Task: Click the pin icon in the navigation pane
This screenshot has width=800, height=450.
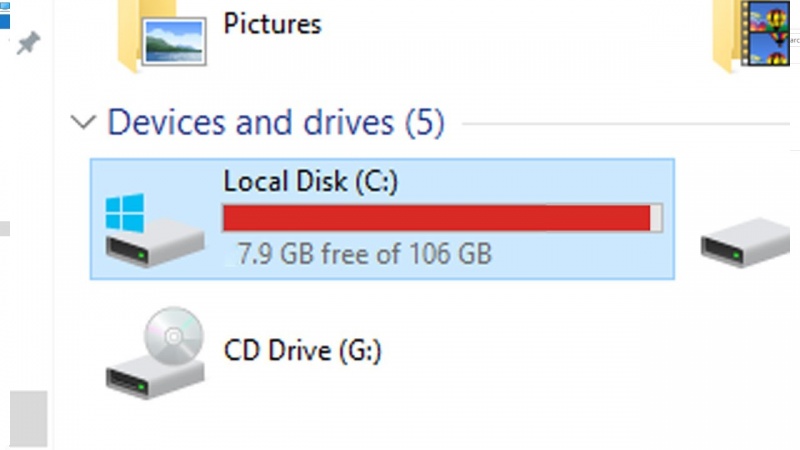Action: (x=29, y=43)
